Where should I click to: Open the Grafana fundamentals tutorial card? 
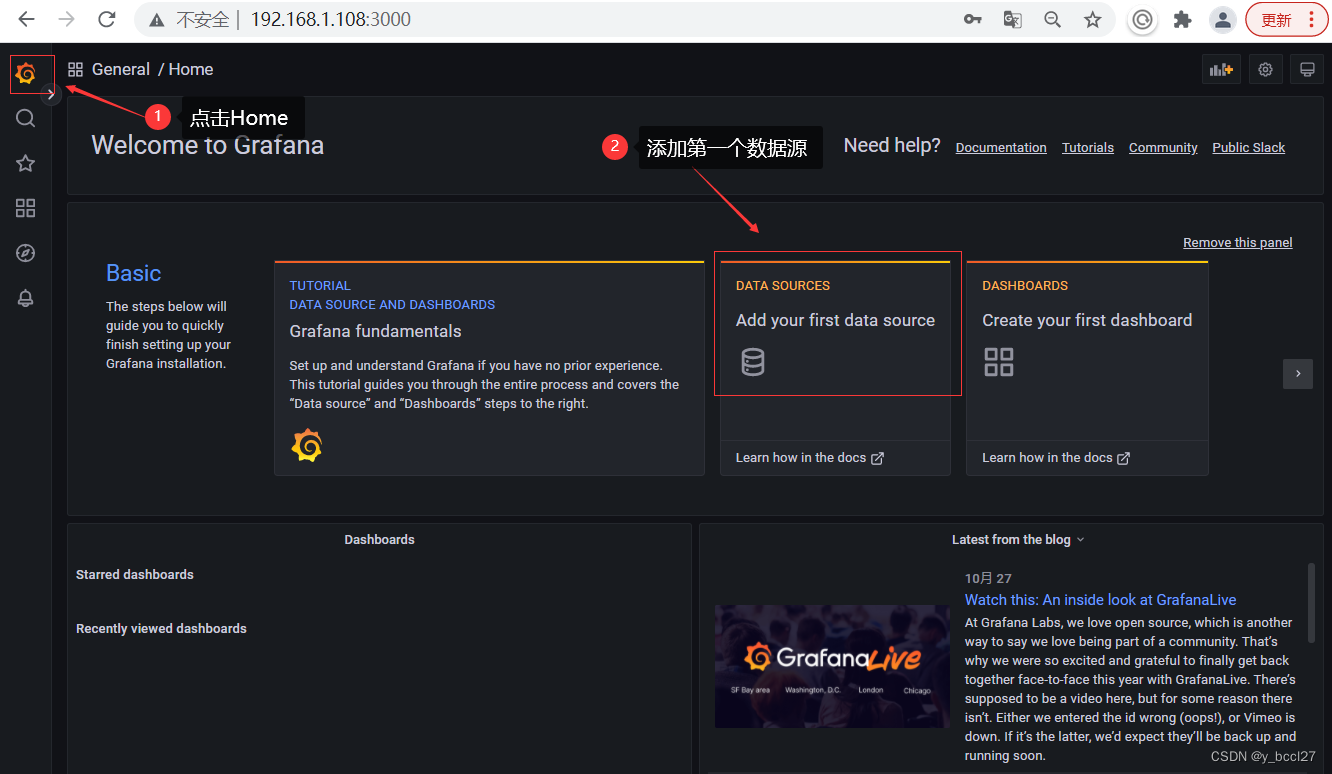[x=490, y=368]
